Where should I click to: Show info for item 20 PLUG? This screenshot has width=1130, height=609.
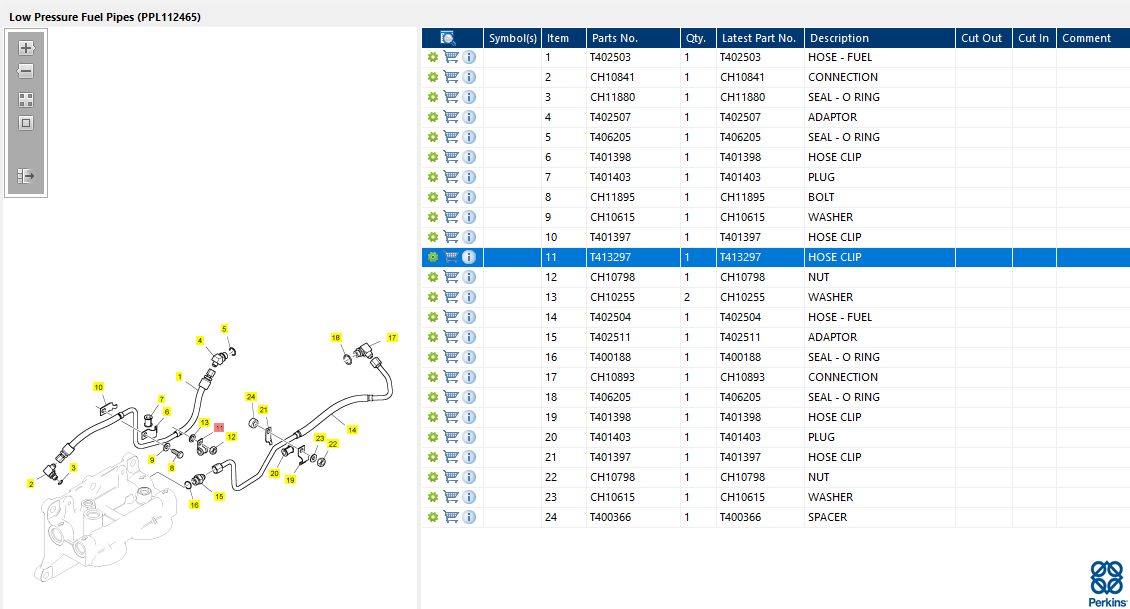[469, 437]
